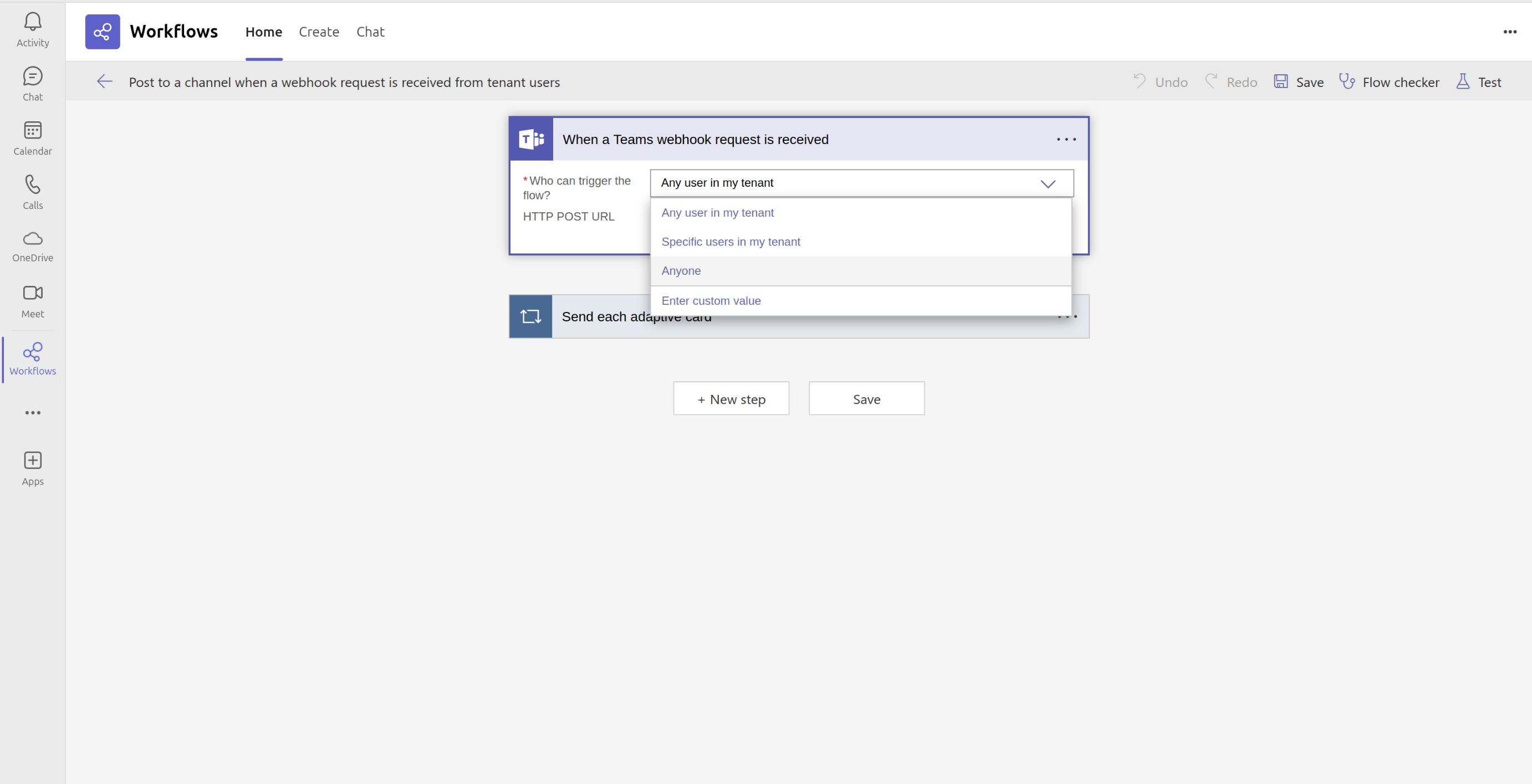Save the workflow with the Save button
Viewport: 1532px width, 784px height.
coord(866,398)
